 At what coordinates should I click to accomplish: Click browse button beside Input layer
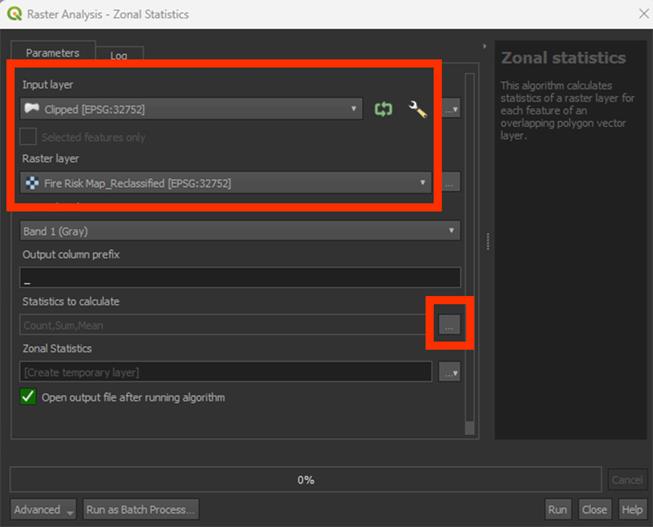[451, 109]
